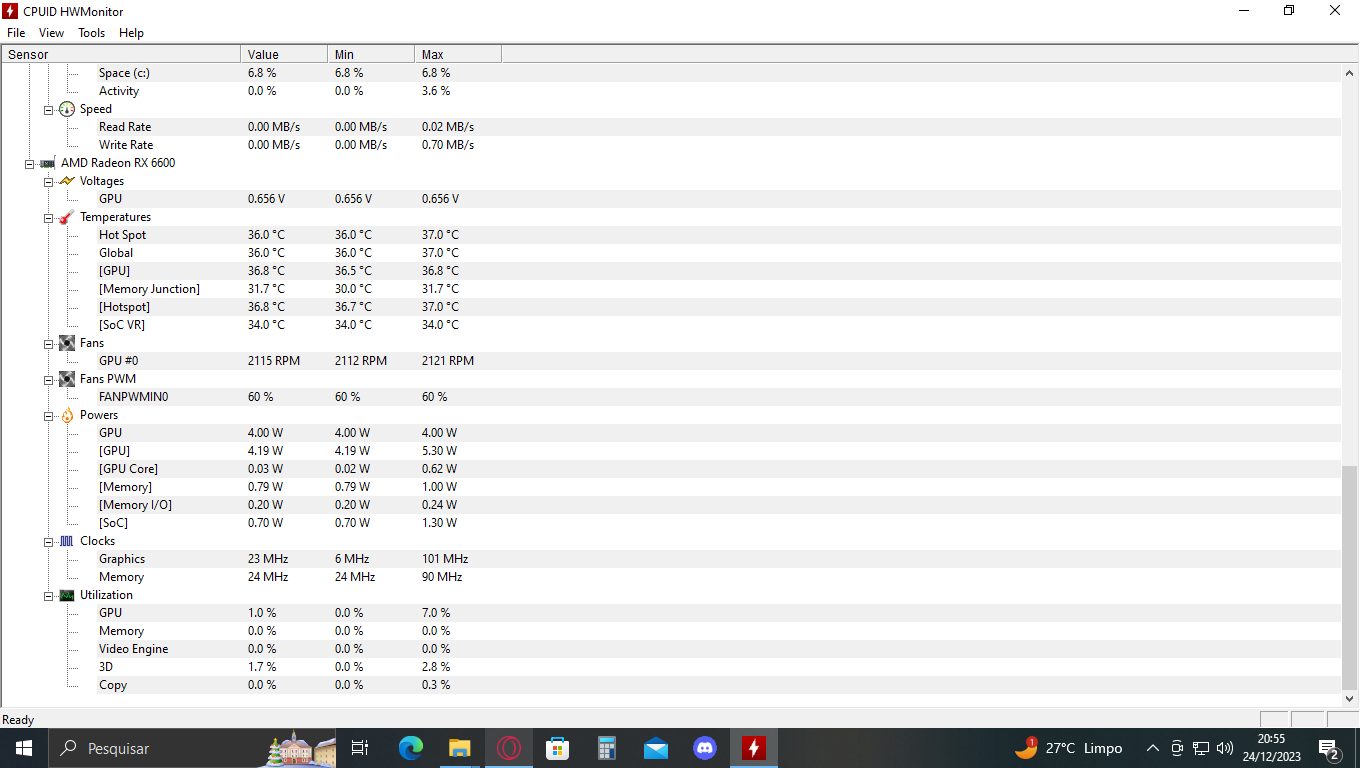Image resolution: width=1360 pixels, height=768 pixels.
Task: Collapse the Speed group
Action: click(x=48, y=109)
